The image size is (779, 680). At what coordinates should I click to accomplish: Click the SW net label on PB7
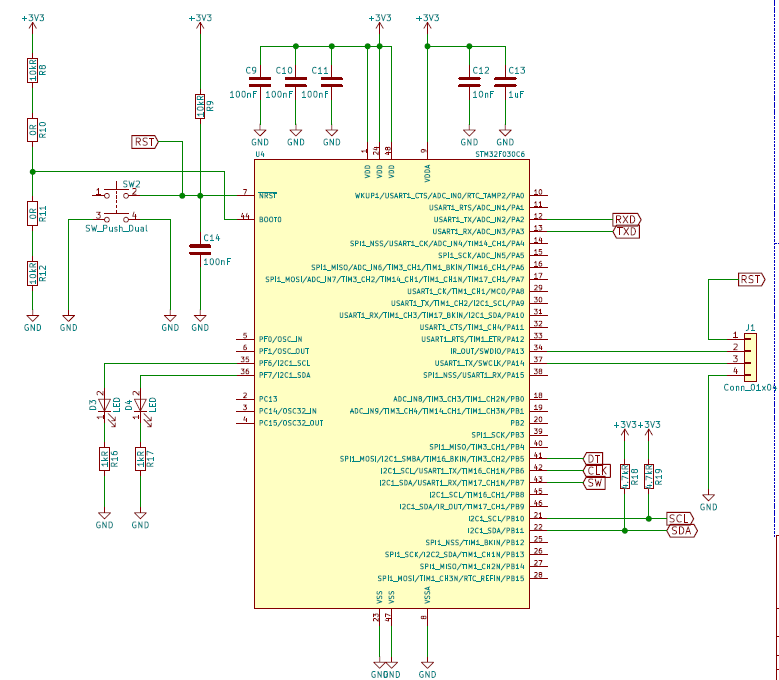(594, 482)
